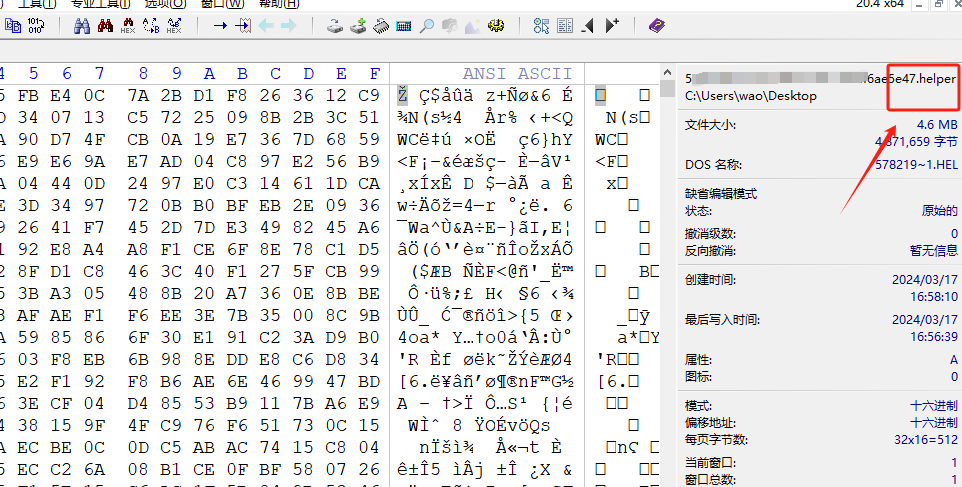The width and height of the screenshot is (962, 487).
Task: Click the blue Go To Offset arrow icon
Action: 219,26
